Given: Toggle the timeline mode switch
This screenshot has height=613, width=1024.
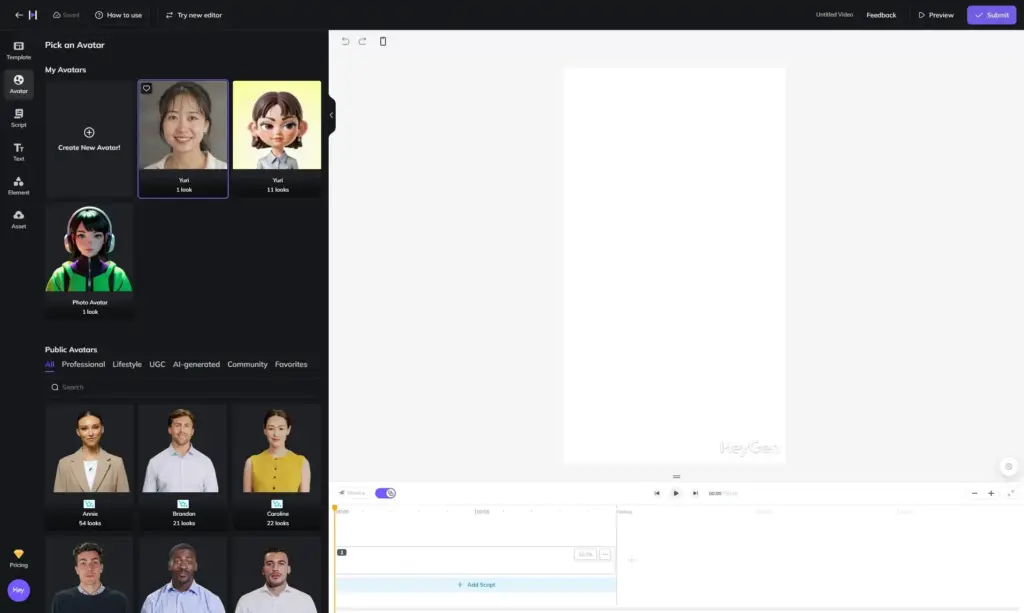Looking at the screenshot, I should tap(385, 493).
